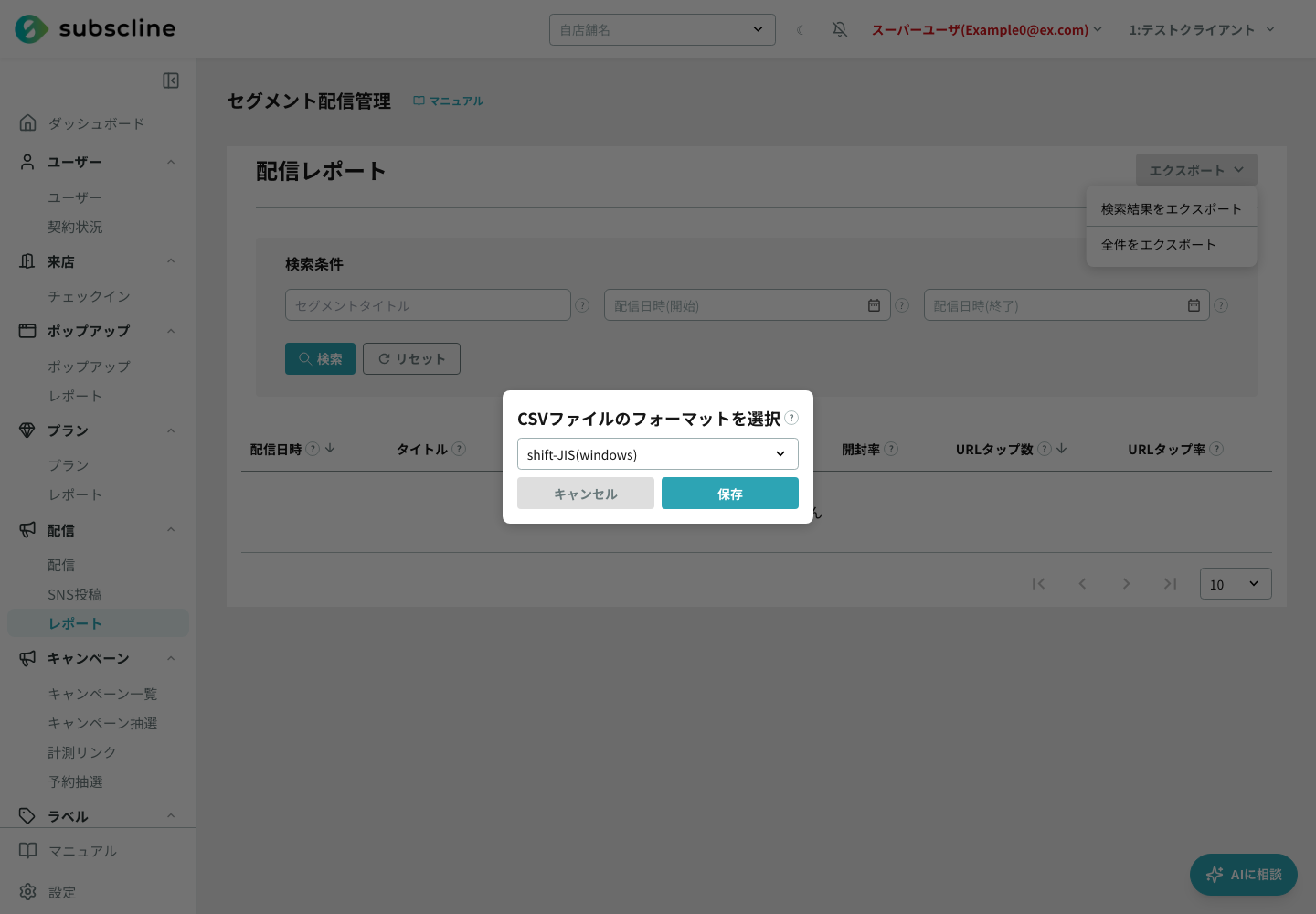
Task: Go to previous page pagination arrow
Action: [1082, 583]
